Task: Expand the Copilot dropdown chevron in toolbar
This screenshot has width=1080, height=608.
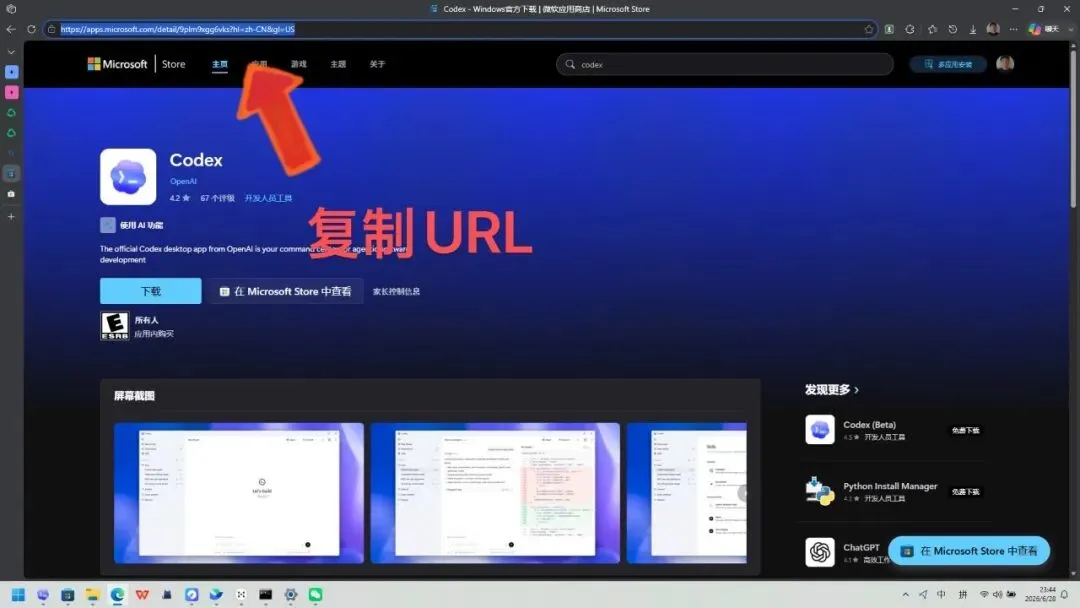Action: [x=1070, y=29]
